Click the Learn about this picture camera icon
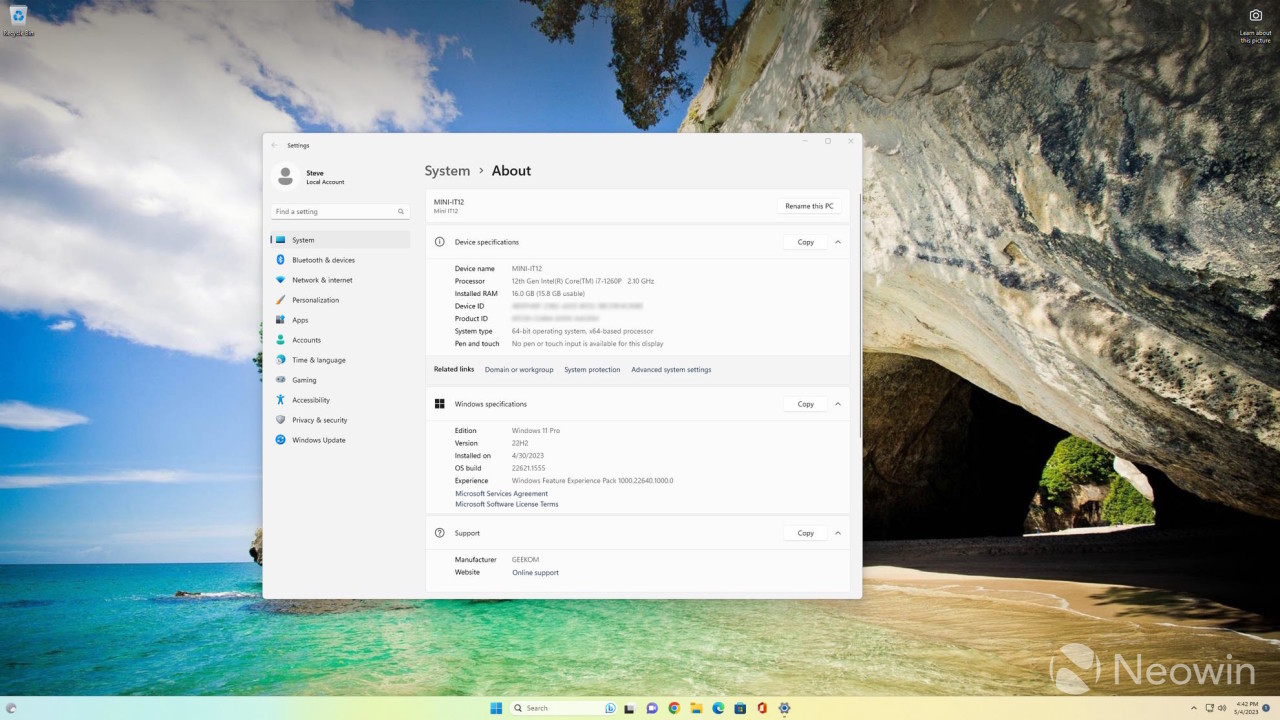 (1256, 15)
